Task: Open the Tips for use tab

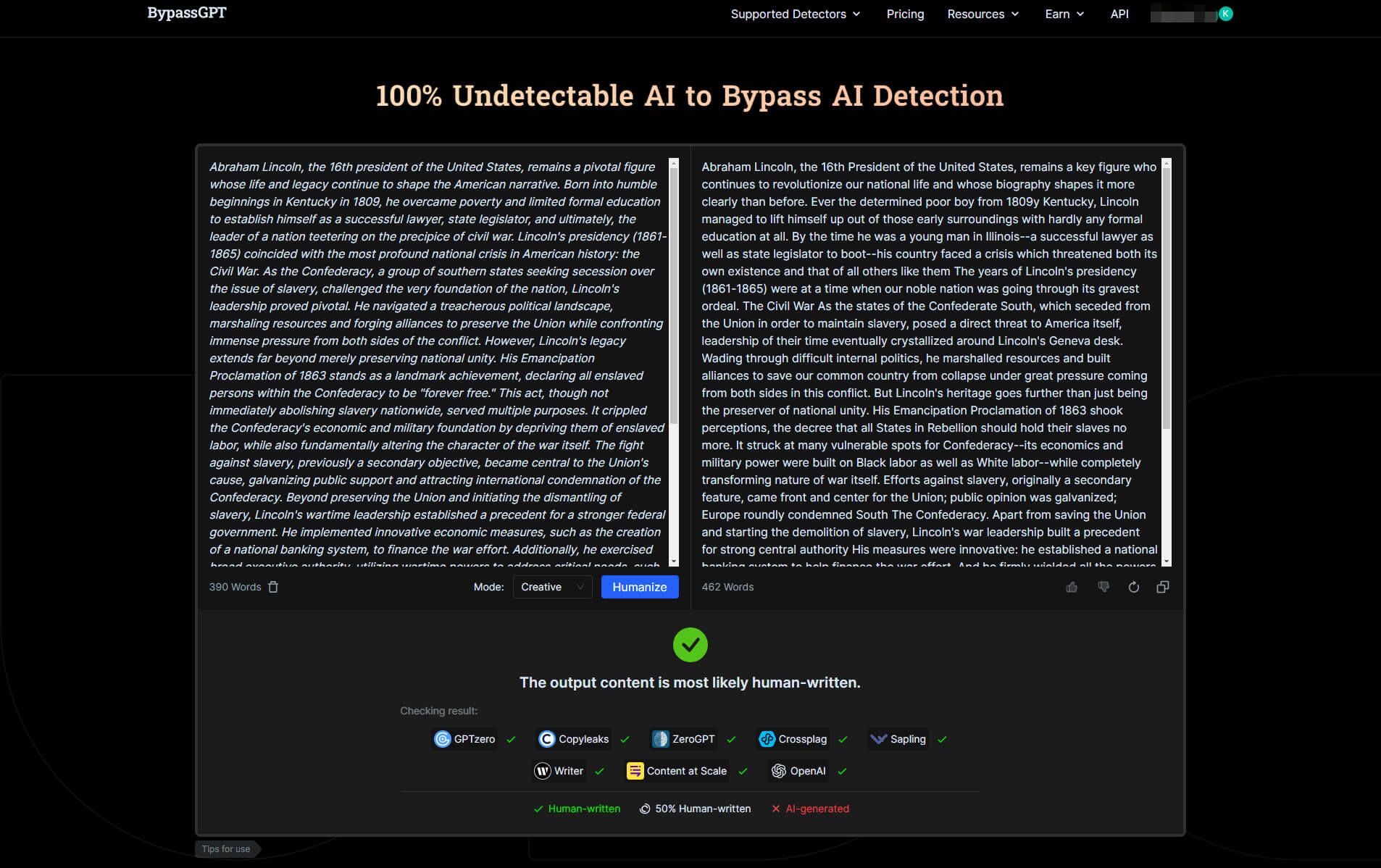Action: pyautogui.click(x=226, y=849)
